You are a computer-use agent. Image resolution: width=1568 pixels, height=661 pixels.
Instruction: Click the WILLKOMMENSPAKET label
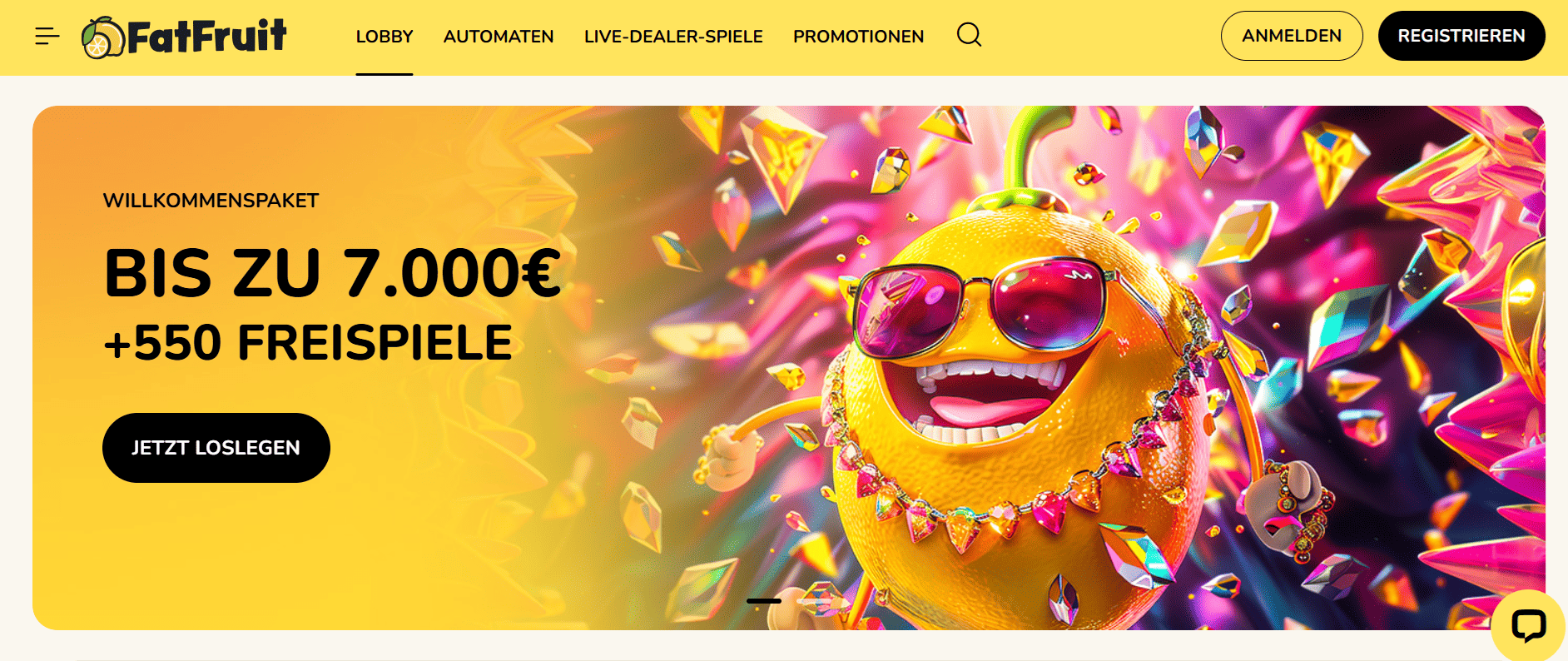(211, 201)
